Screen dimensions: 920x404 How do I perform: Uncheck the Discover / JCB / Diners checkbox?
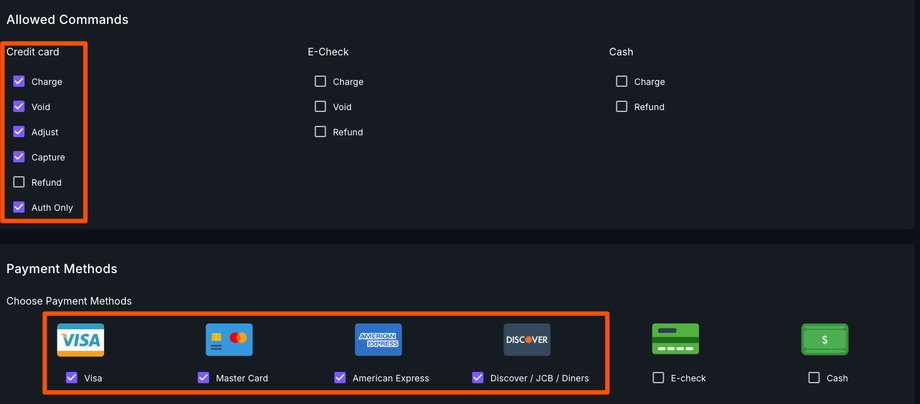(x=478, y=378)
